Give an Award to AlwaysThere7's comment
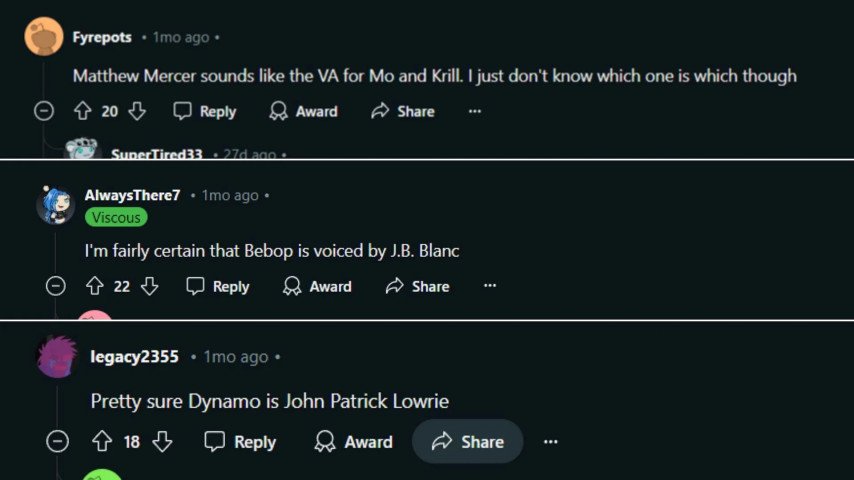The width and height of the screenshot is (854, 480). (x=317, y=286)
